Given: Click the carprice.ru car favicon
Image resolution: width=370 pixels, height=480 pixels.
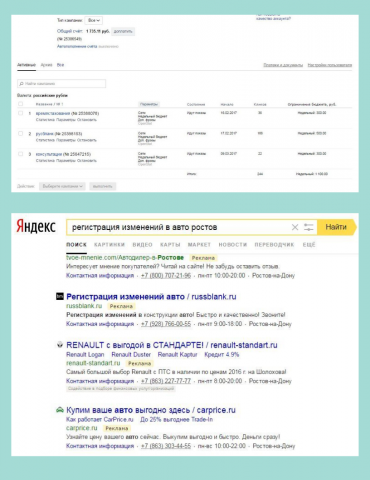Looking at the screenshot, I should click(x=60, y=410).
